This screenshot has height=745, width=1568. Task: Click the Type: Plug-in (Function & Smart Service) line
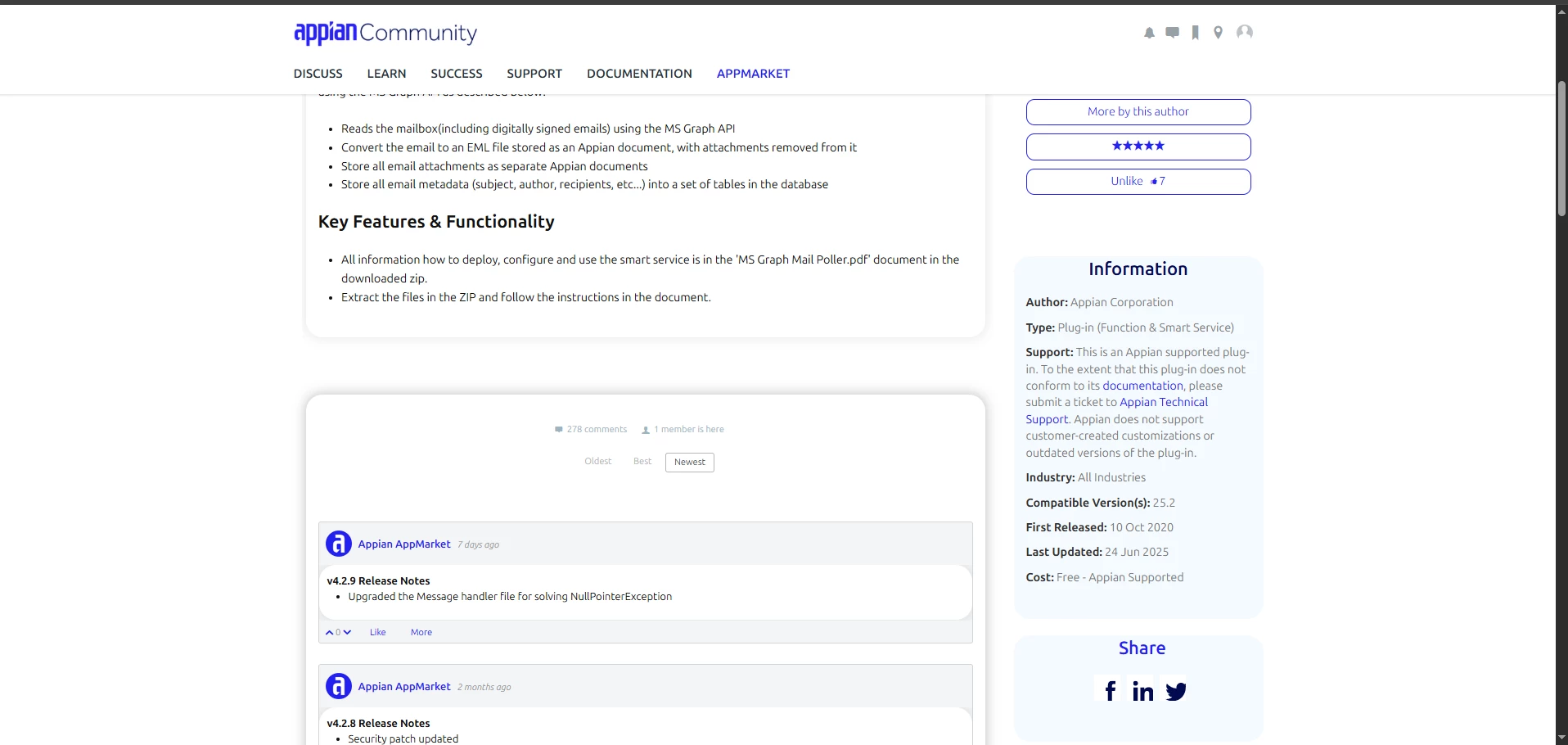coord(1130,327)
